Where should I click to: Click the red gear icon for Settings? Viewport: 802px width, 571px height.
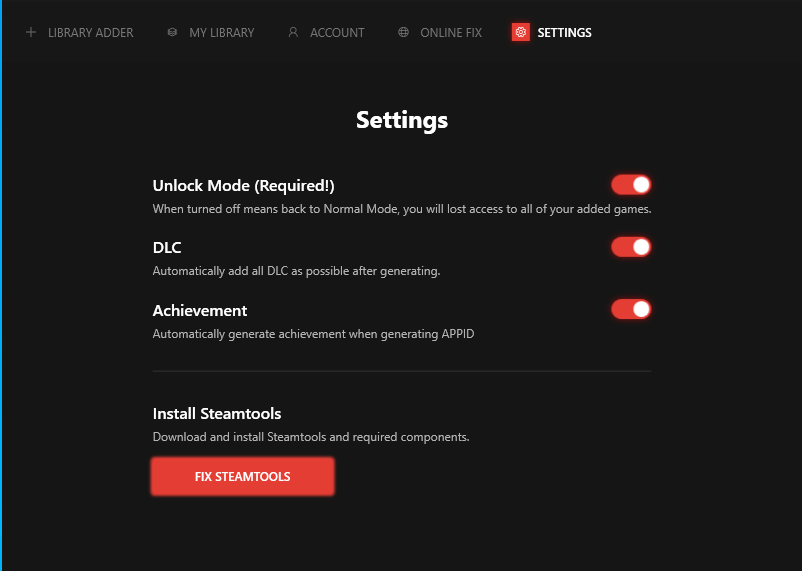[520, 33]
